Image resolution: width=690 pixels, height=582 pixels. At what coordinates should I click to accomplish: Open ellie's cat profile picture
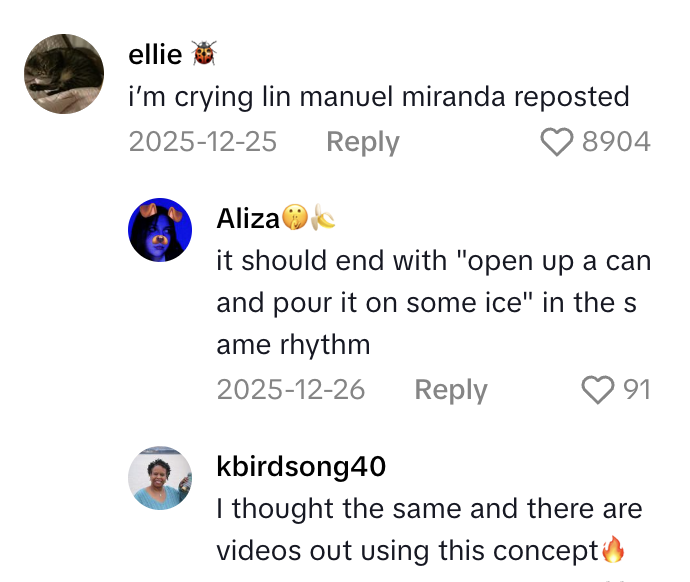[64, 74]
